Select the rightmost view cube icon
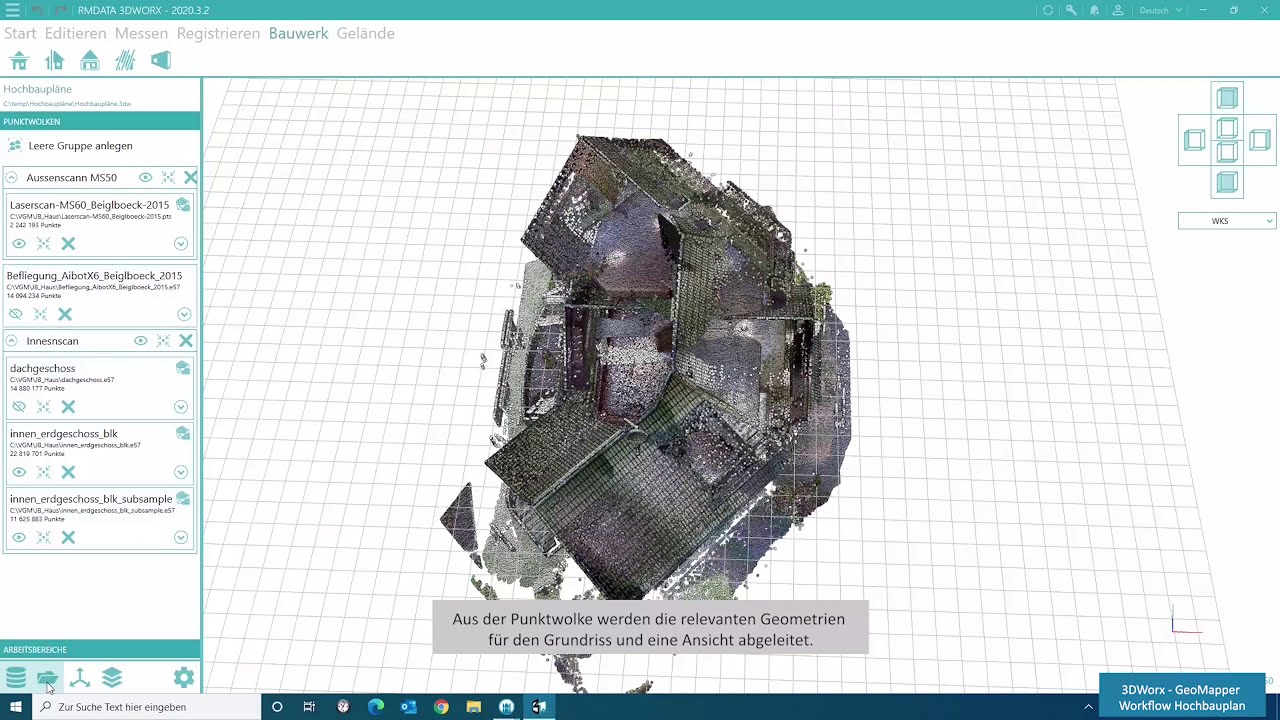Viewport: 1280px width, 720px height. [x=1260, y=141]
